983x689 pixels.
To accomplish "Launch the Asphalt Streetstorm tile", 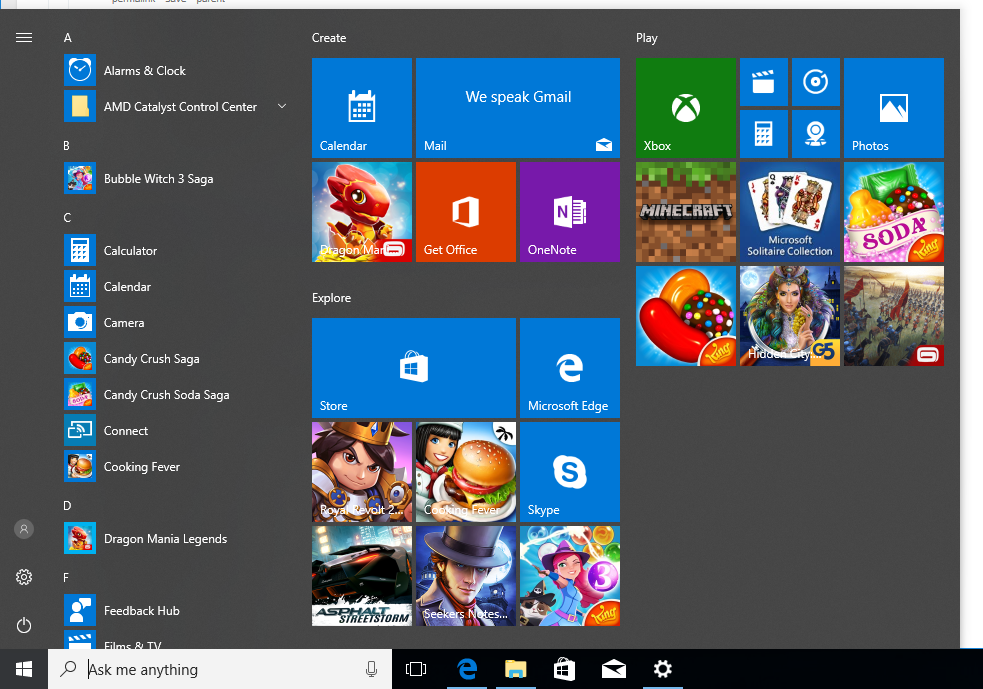I will (x=362, y=576).
